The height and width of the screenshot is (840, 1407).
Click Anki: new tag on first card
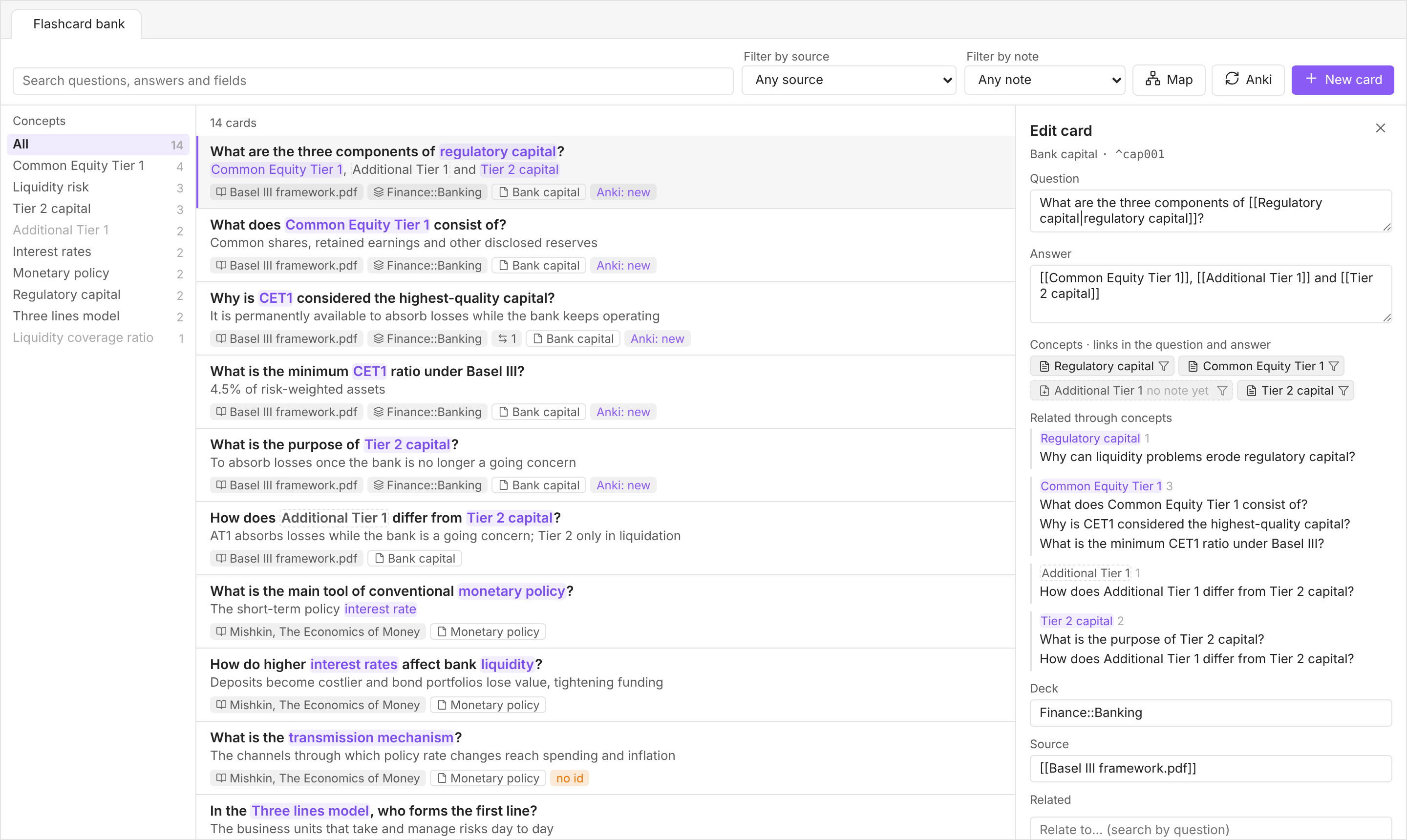(623, 192)
